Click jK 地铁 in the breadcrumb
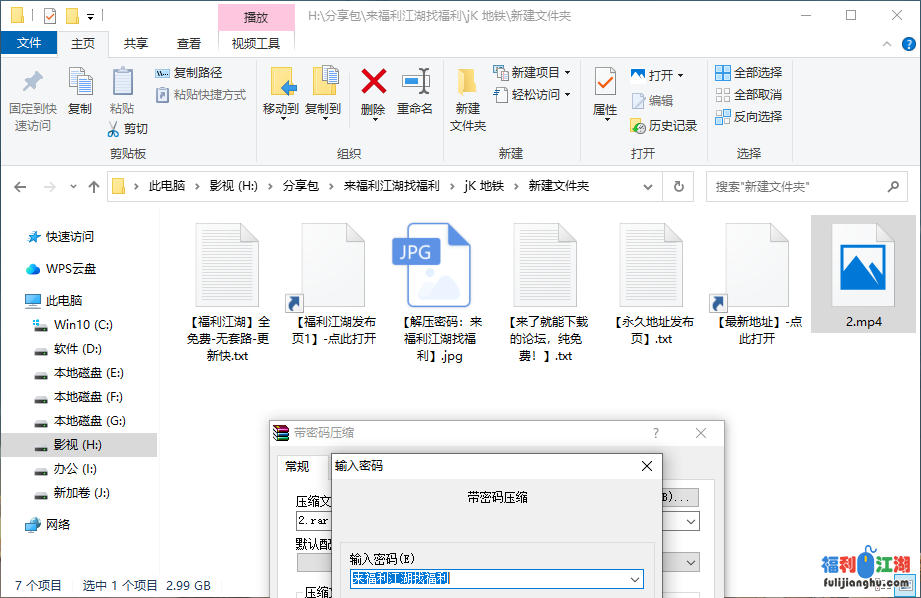This screenshot has height=598, width=921. (x=484, y=186)
